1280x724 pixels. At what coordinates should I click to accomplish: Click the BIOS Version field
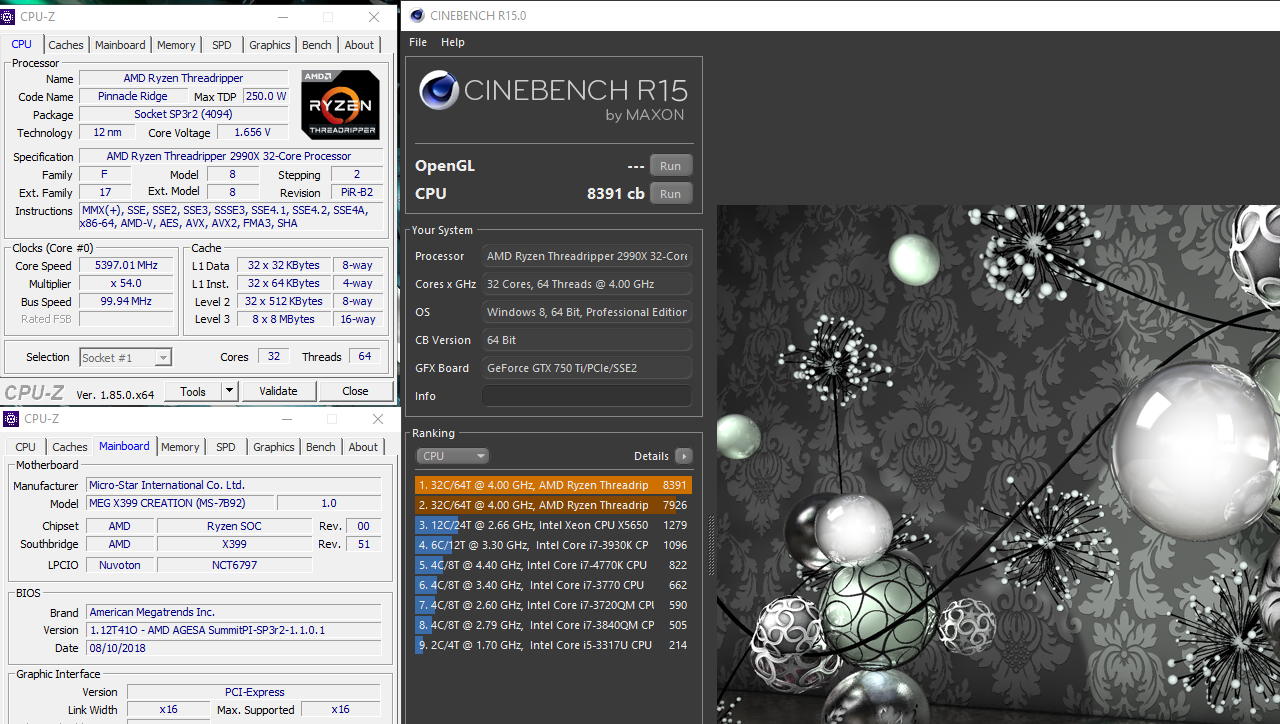point(233,630)
